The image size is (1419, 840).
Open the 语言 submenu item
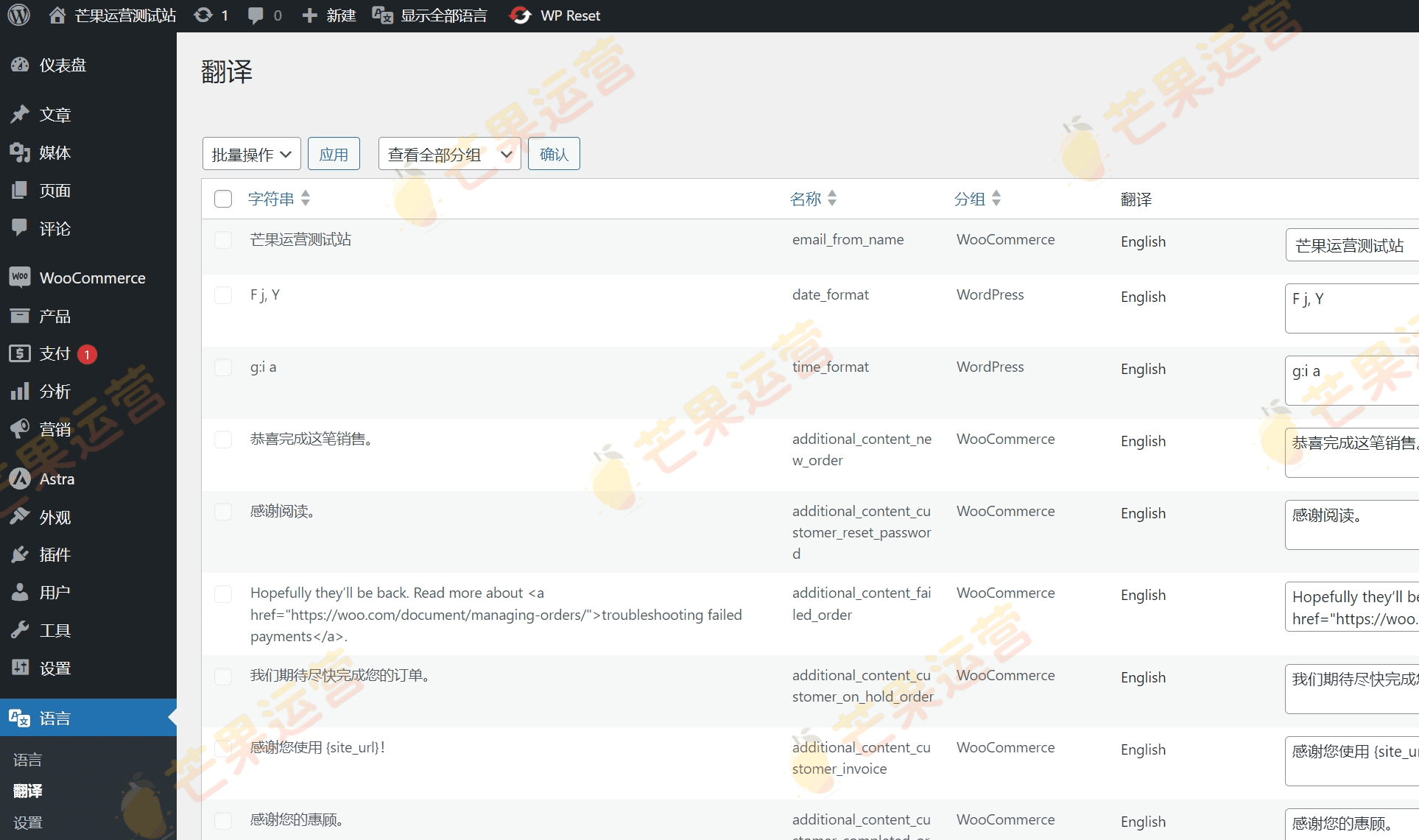(28, 760)
